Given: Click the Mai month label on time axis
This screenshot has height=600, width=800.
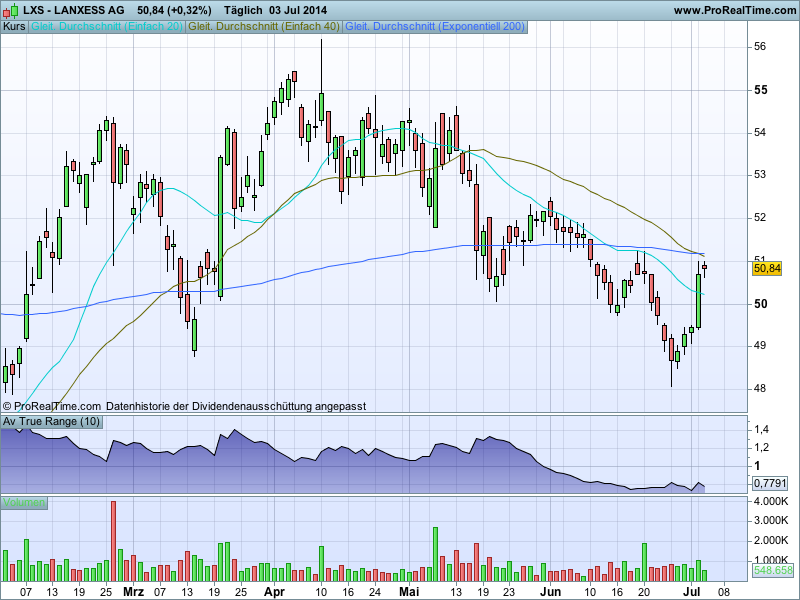Looking at the screenshot, I should pyautogui.click(x=409, y=592).
